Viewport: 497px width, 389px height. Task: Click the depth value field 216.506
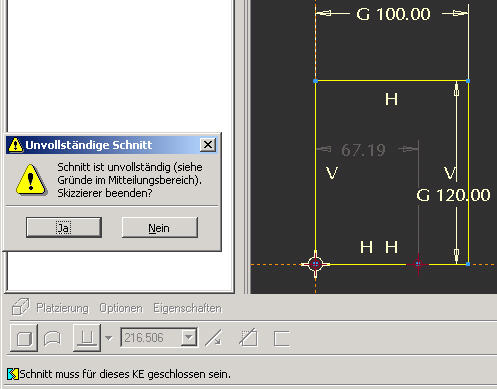click(151, 338)
